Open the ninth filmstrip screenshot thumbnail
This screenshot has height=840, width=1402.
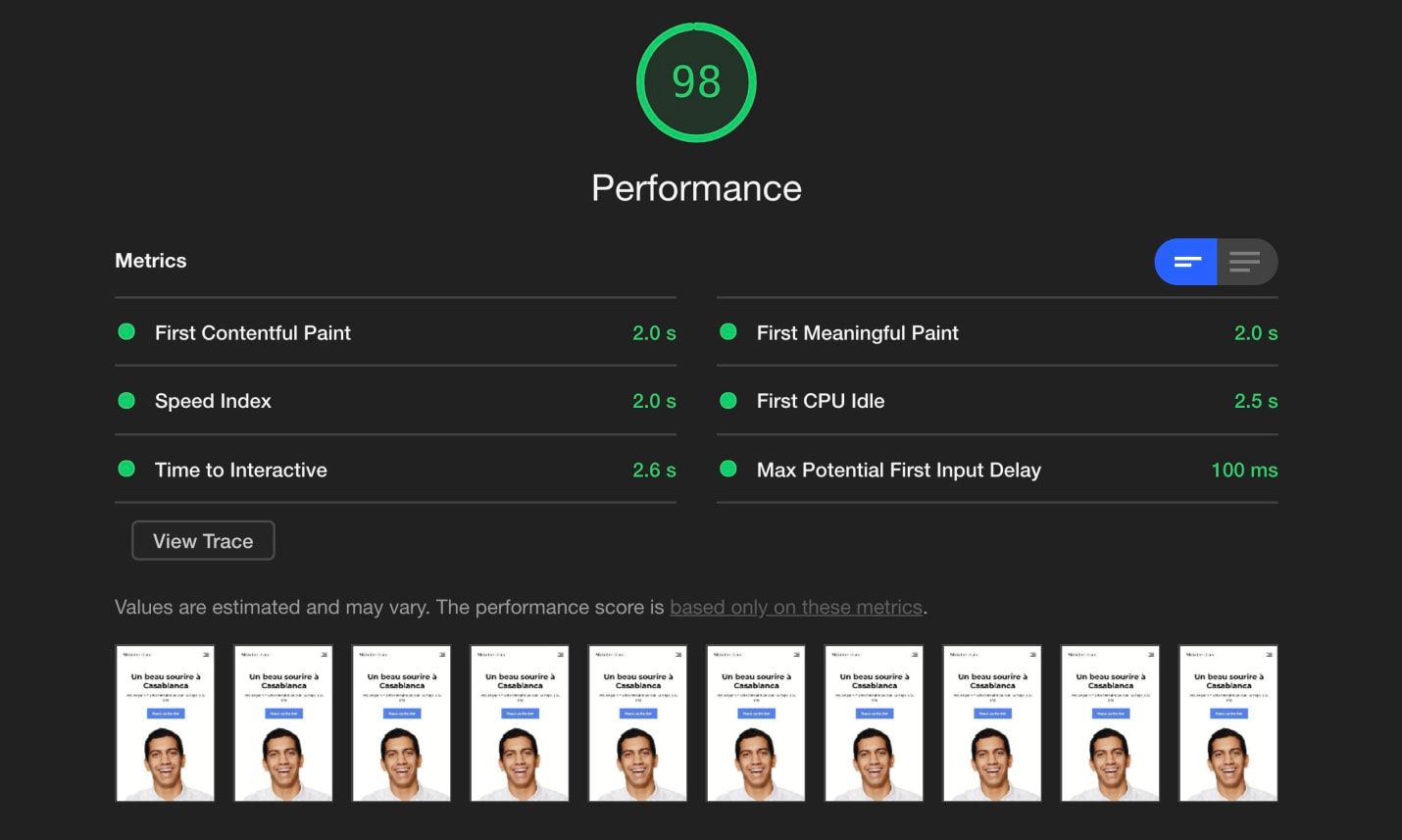click(1110, 723)
